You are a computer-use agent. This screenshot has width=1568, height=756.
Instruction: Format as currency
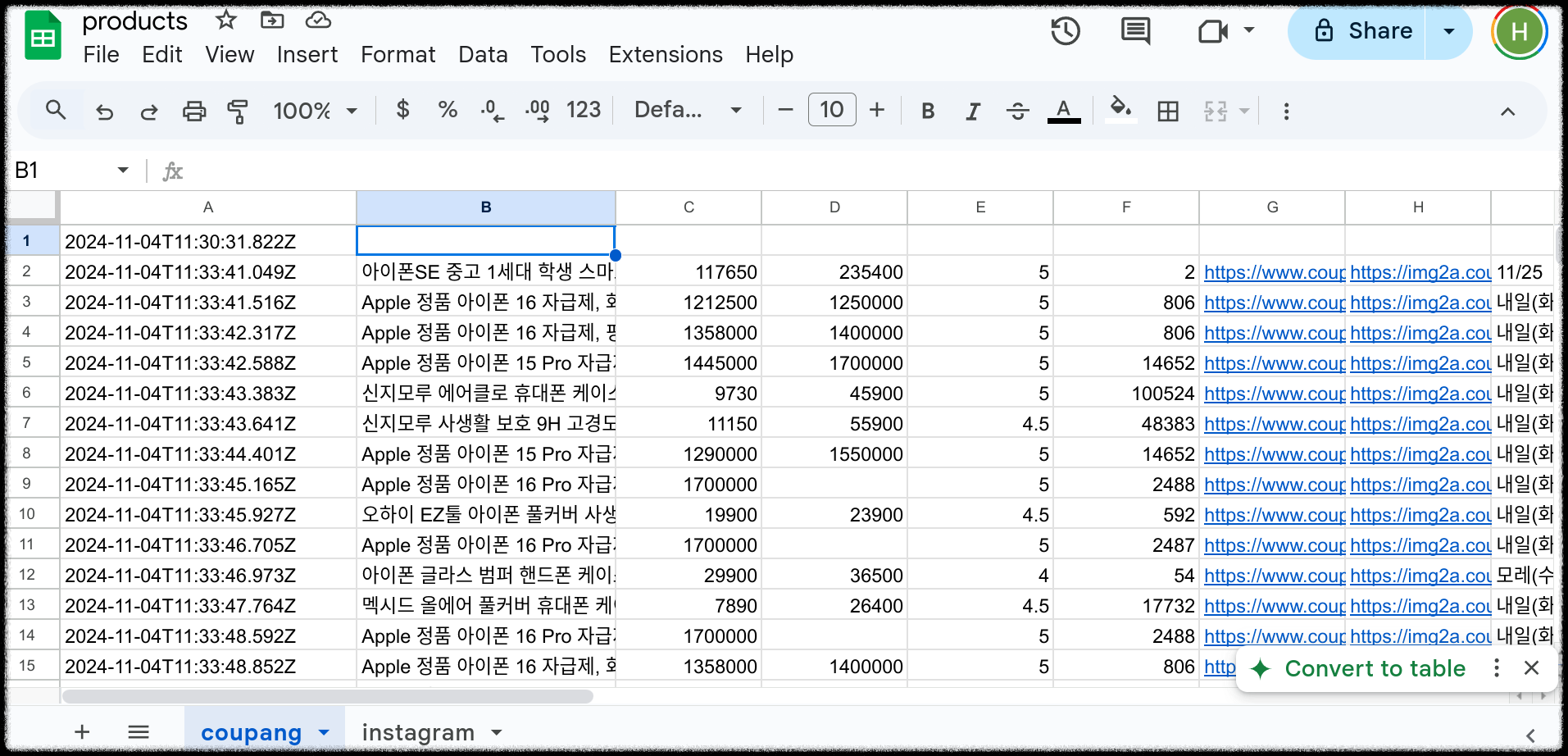[402, 110]
